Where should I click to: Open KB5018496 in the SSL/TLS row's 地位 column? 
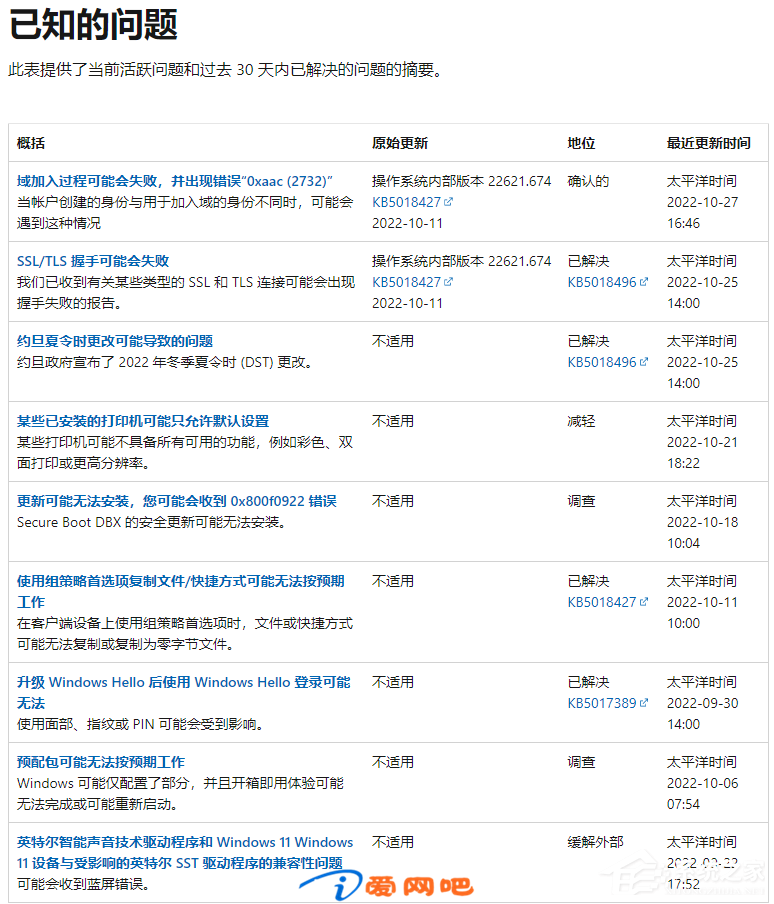tap(607, 282)
